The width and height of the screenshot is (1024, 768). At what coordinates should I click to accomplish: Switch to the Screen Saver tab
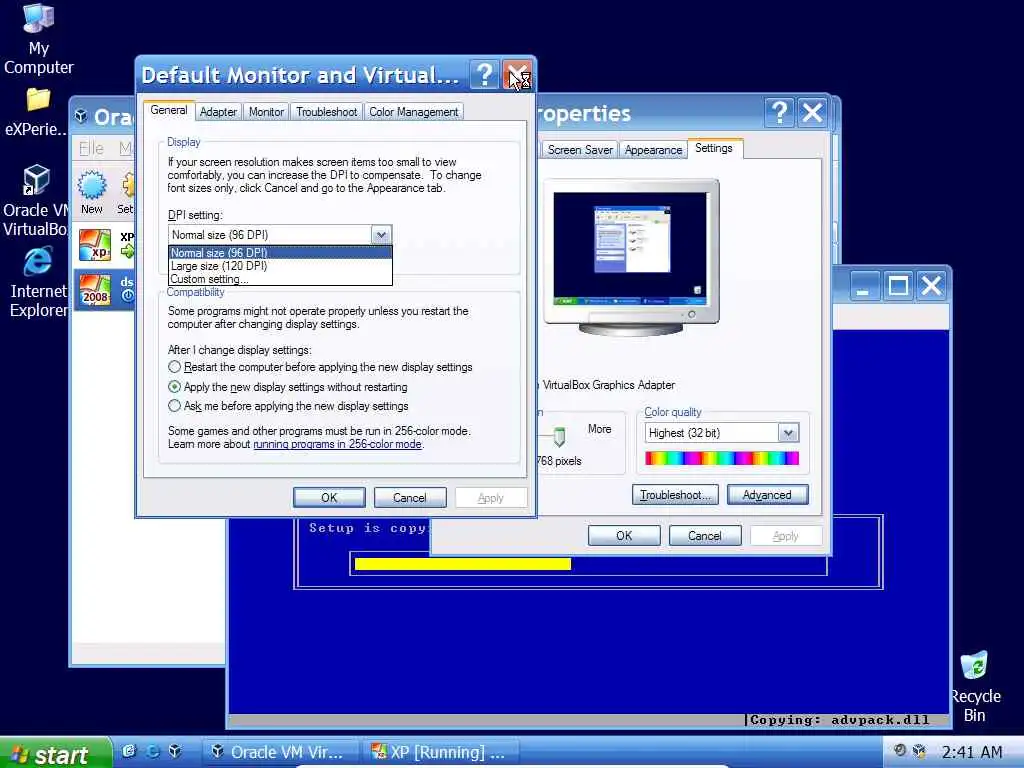coord(580,150)
